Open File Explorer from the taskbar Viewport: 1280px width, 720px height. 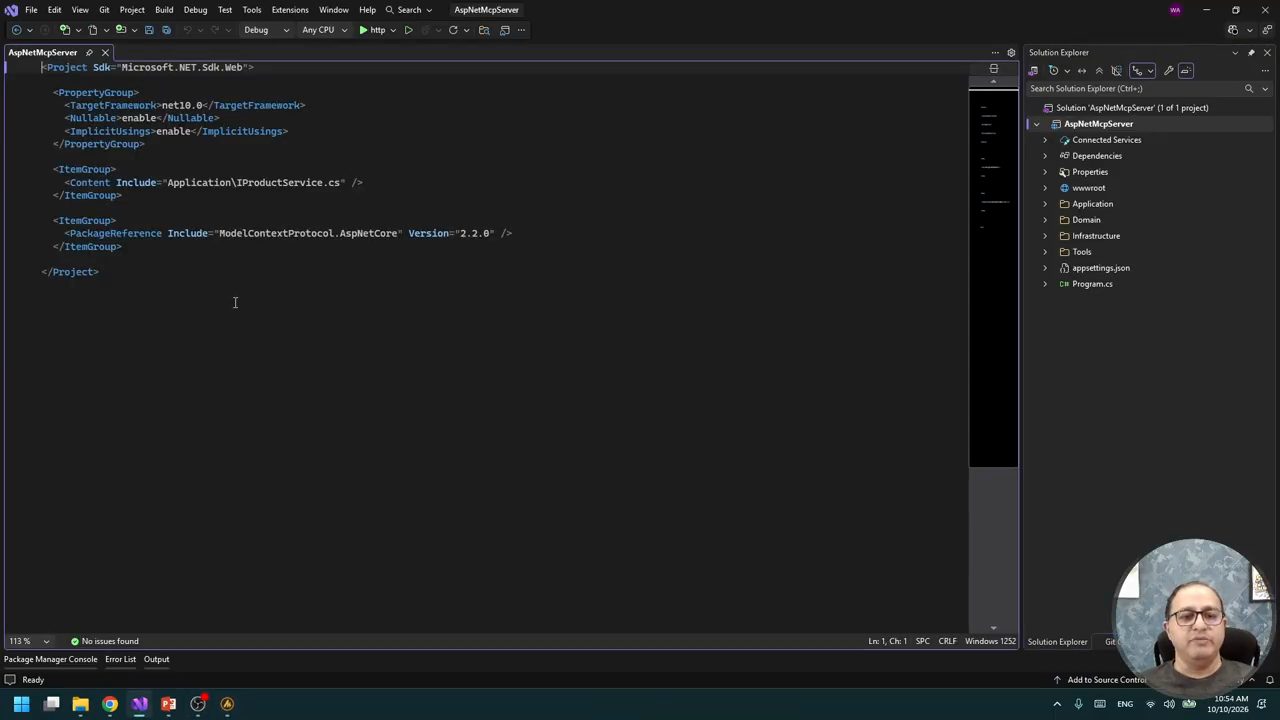[x=80, y=704]
